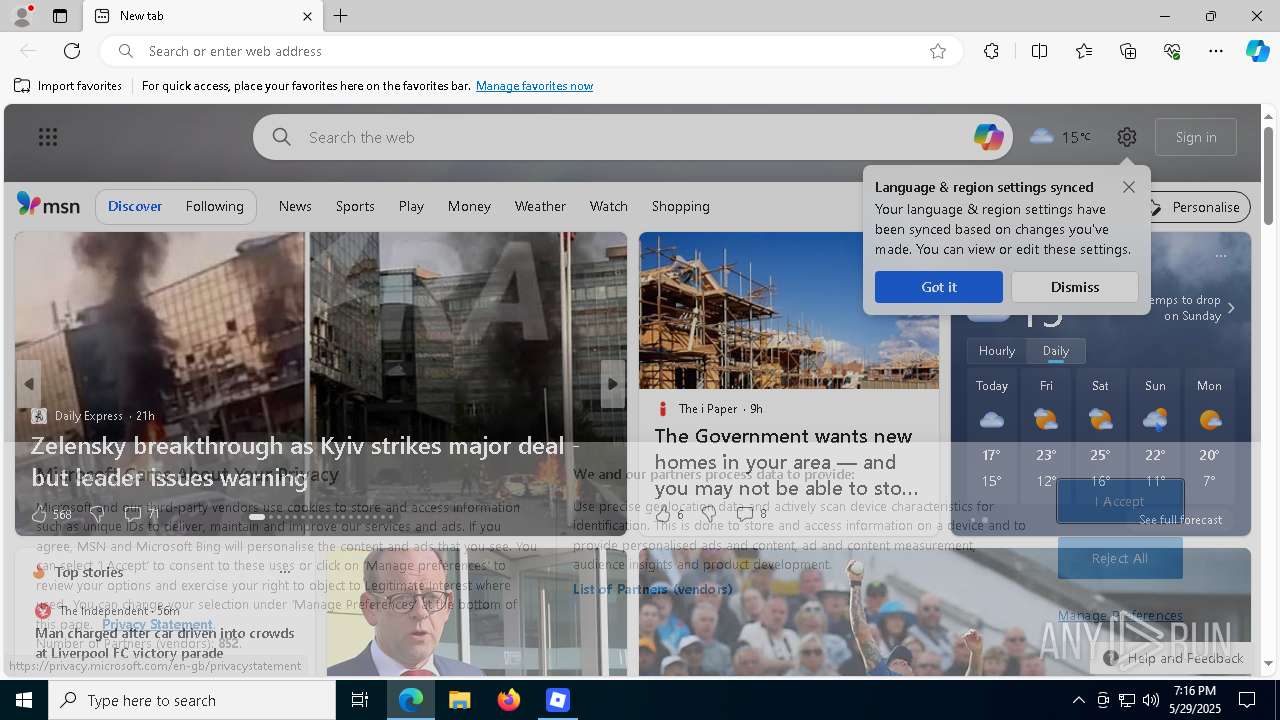Open the weather 15°C indicator
The width and height of the screenshot is (1280, 720).
(1060, 137)
